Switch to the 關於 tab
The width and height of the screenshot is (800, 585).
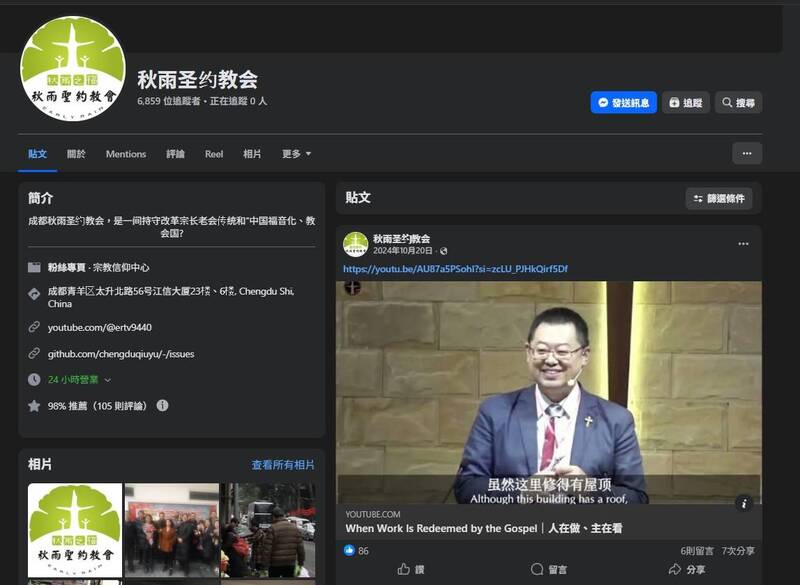coord(76,154)
